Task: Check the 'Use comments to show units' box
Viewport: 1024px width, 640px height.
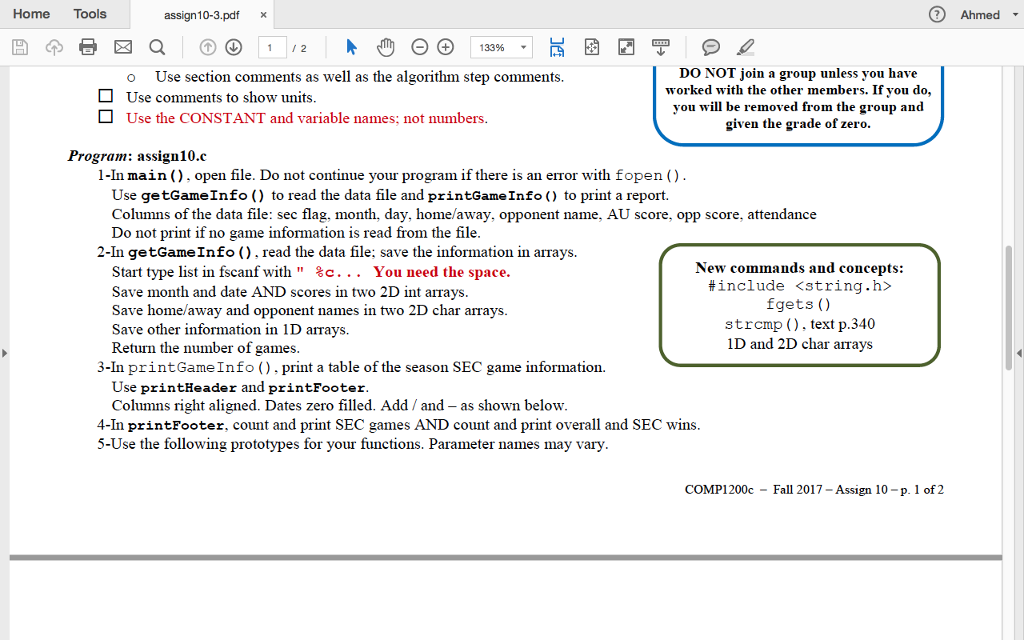Action: pyautogui.click(x=105, y=95)
